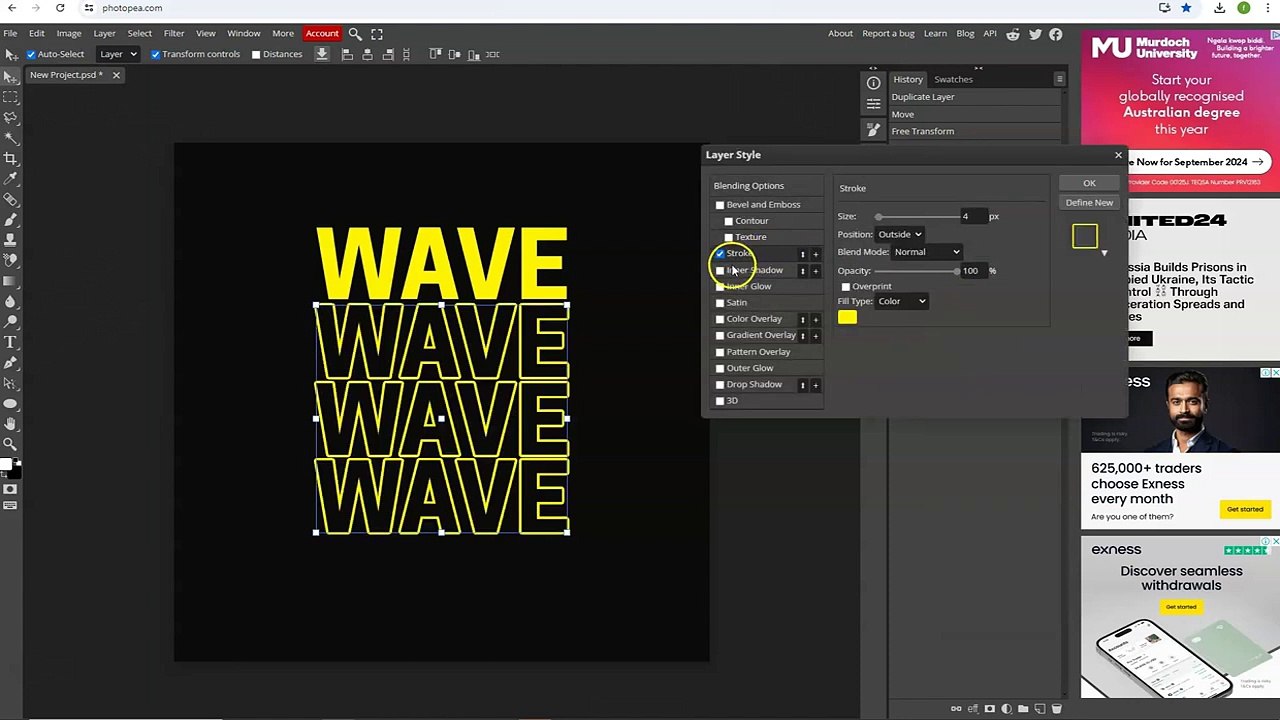Toggle fullscreen mode icon

377,34
